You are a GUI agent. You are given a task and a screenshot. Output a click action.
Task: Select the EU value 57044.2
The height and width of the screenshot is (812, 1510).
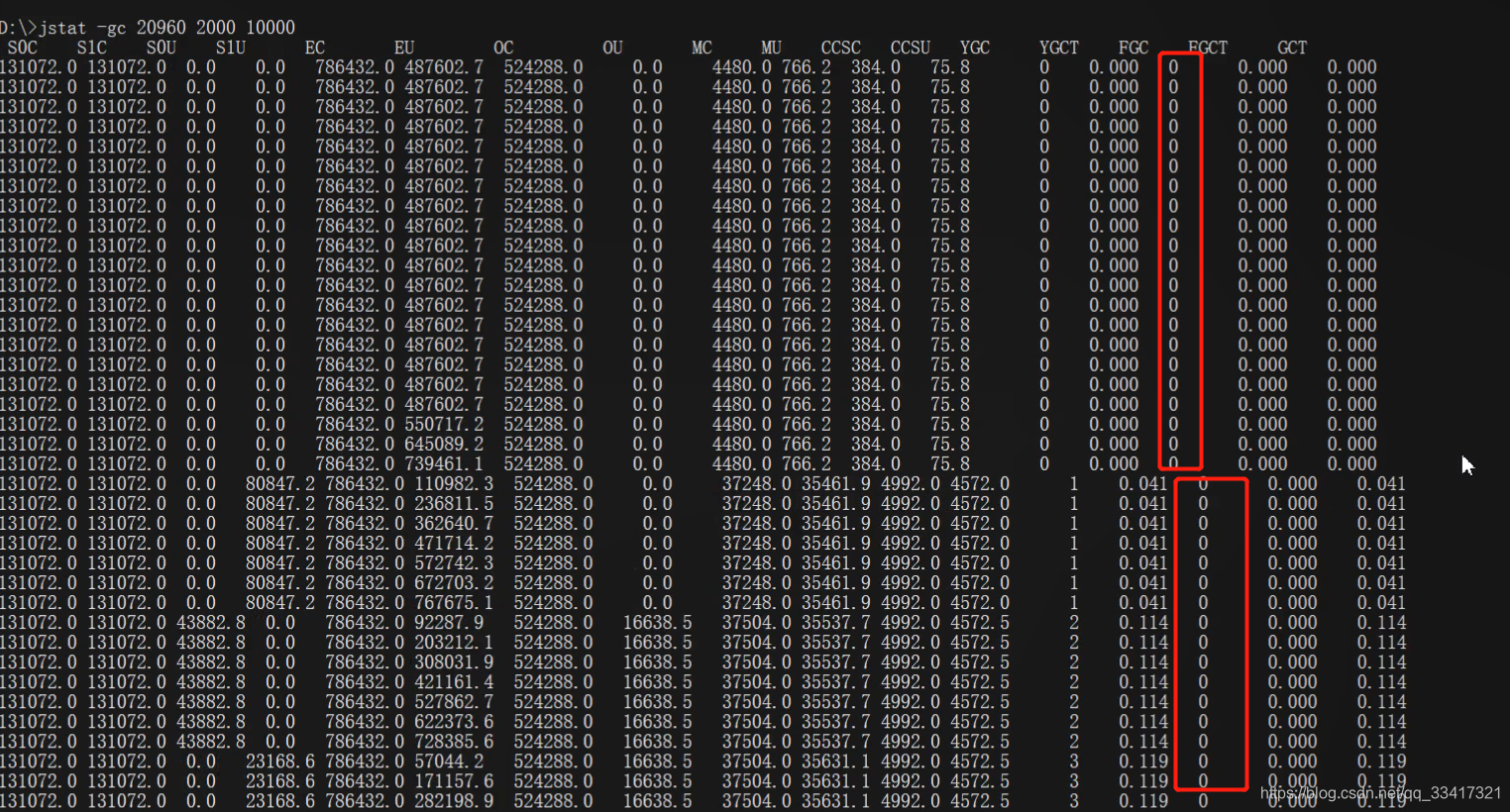(449, 761)
